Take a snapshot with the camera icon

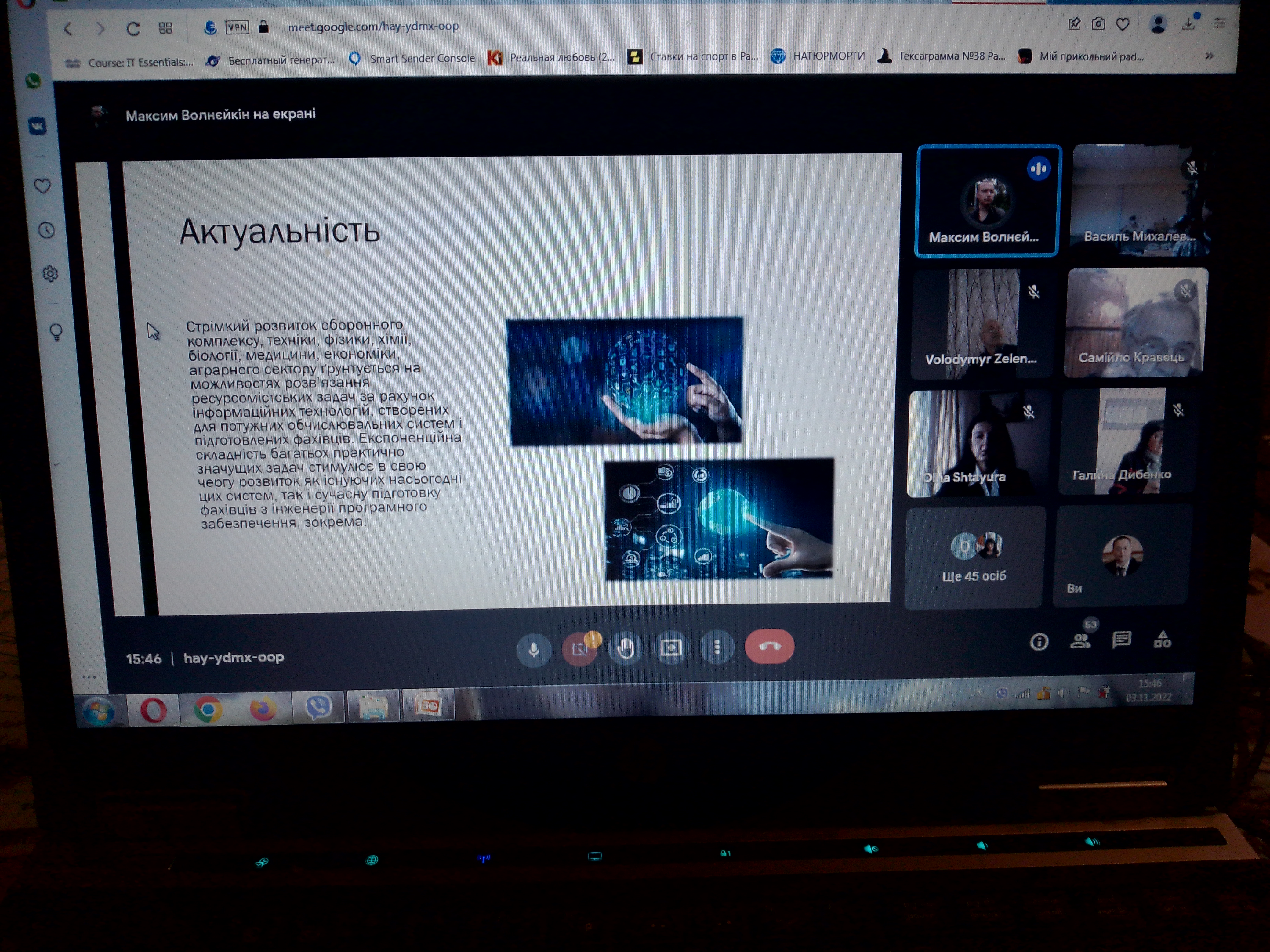pos(1098,23)
